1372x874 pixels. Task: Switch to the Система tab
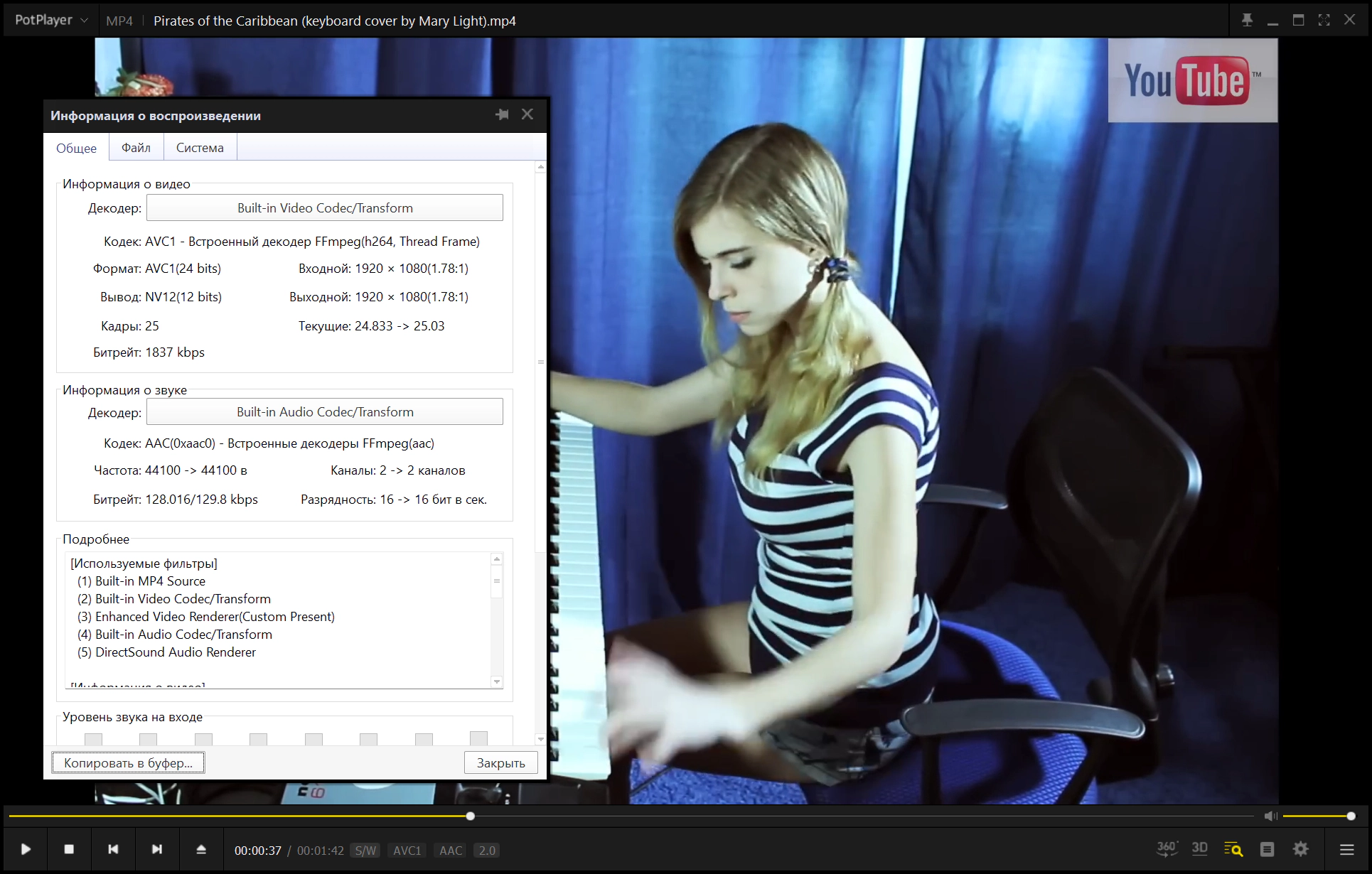point(200,147)
